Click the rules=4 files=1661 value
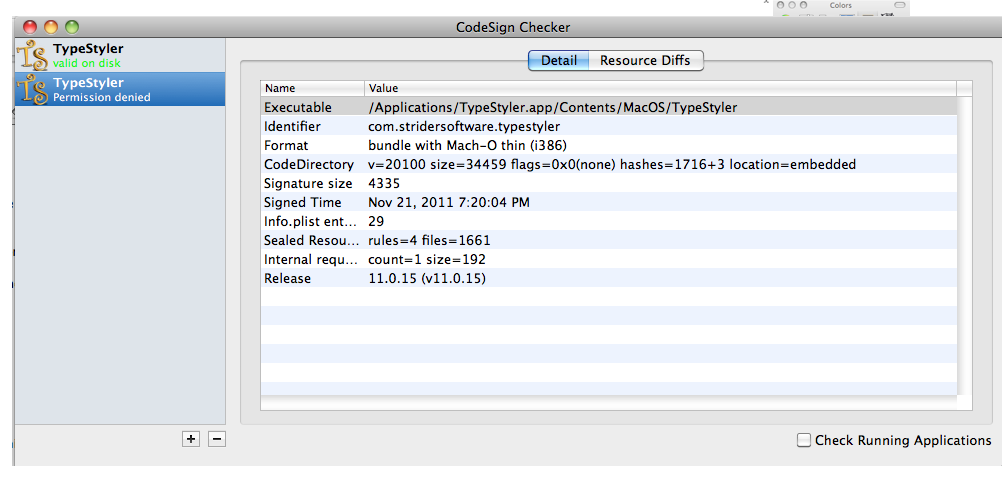1002x488 pixels. (429, 241)
